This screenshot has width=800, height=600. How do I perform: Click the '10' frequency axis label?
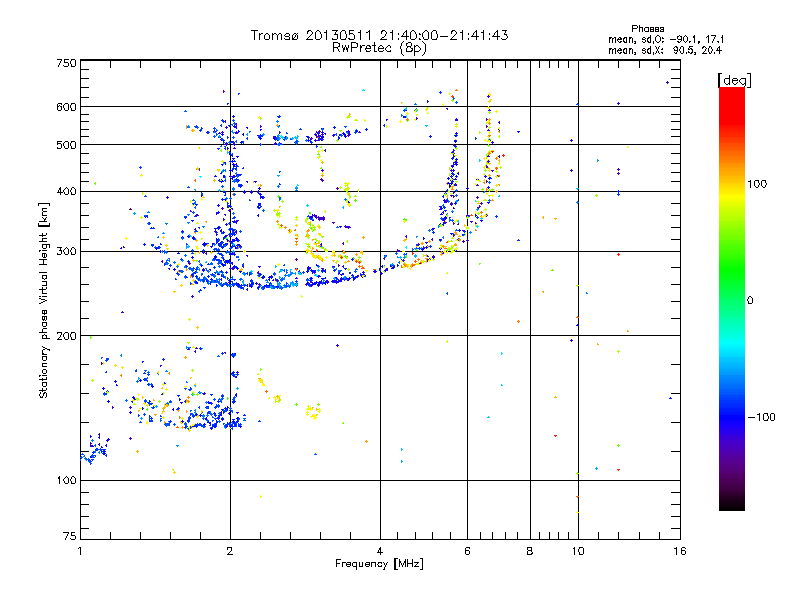[x=578, y=551]
